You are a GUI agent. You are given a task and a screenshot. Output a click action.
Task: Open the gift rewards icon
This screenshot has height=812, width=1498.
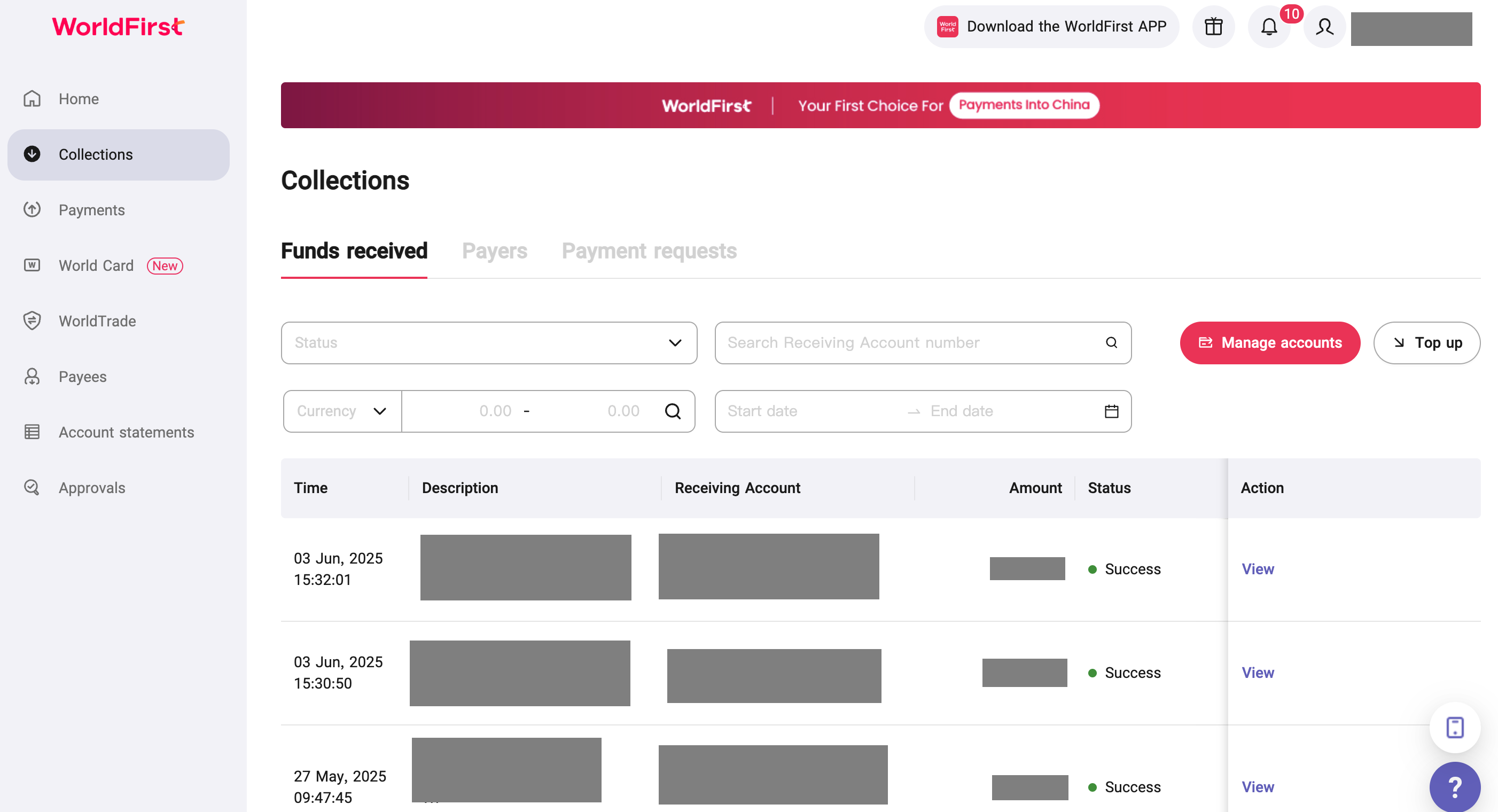tap(1214, 27)
